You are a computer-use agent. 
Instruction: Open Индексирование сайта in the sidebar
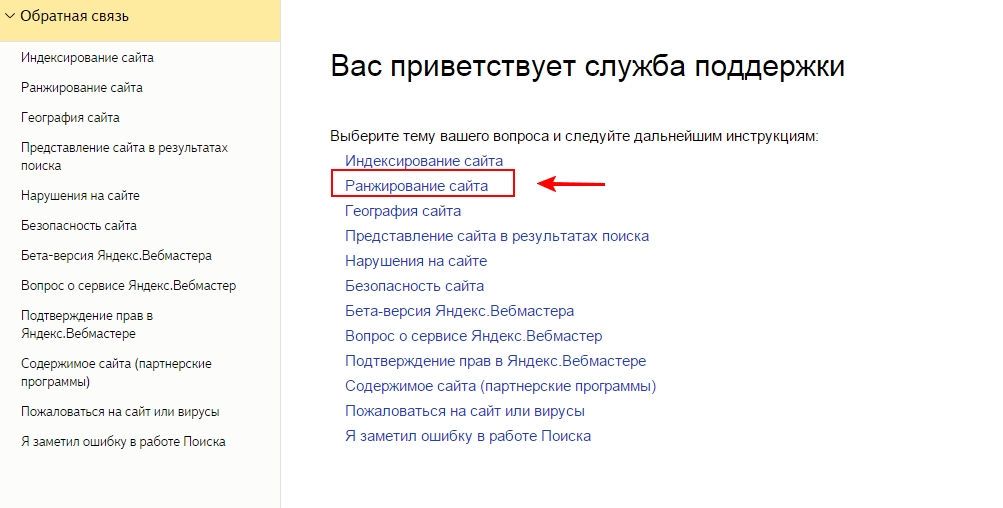point(87,58)
